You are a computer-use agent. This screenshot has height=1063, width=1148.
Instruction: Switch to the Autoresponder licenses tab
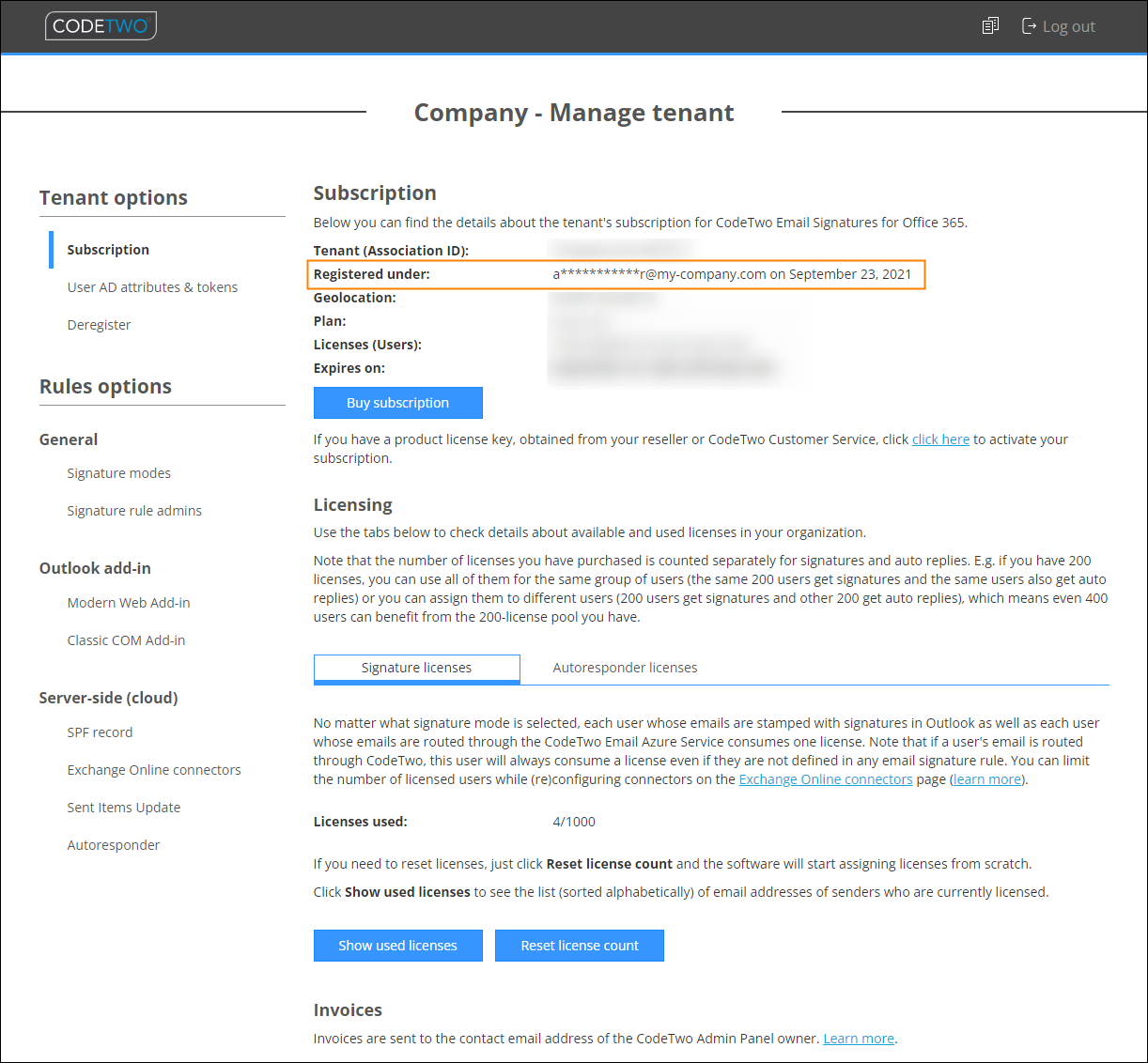coord(625,668)
